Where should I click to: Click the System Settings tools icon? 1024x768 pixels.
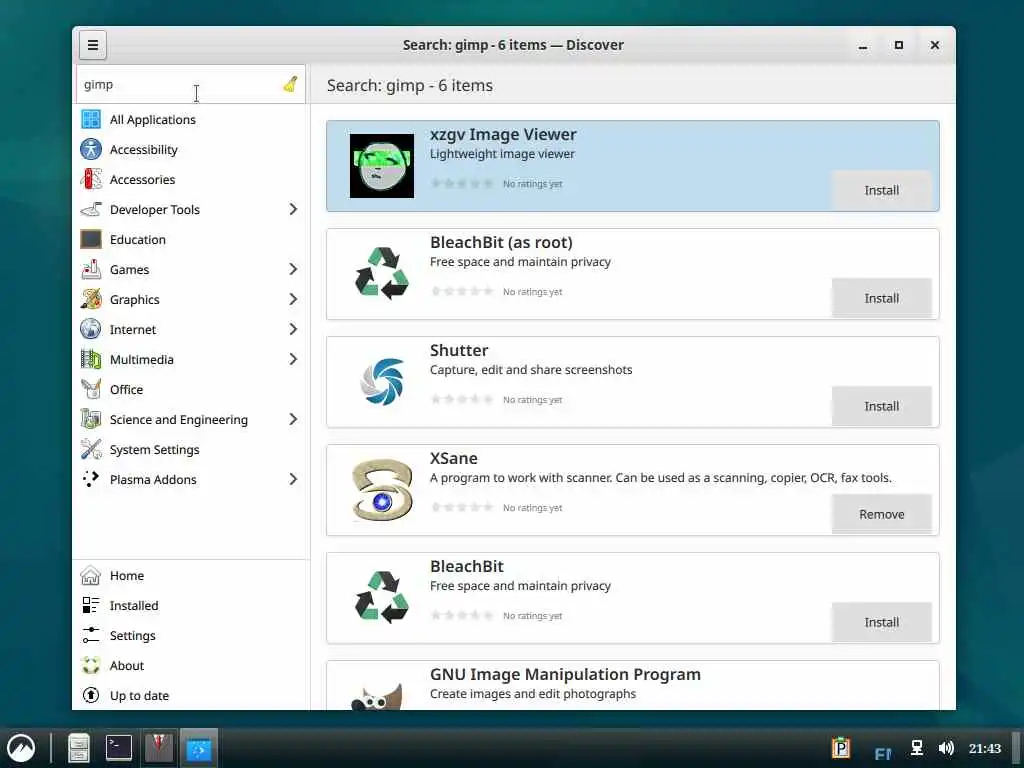(x=91, y=449)
